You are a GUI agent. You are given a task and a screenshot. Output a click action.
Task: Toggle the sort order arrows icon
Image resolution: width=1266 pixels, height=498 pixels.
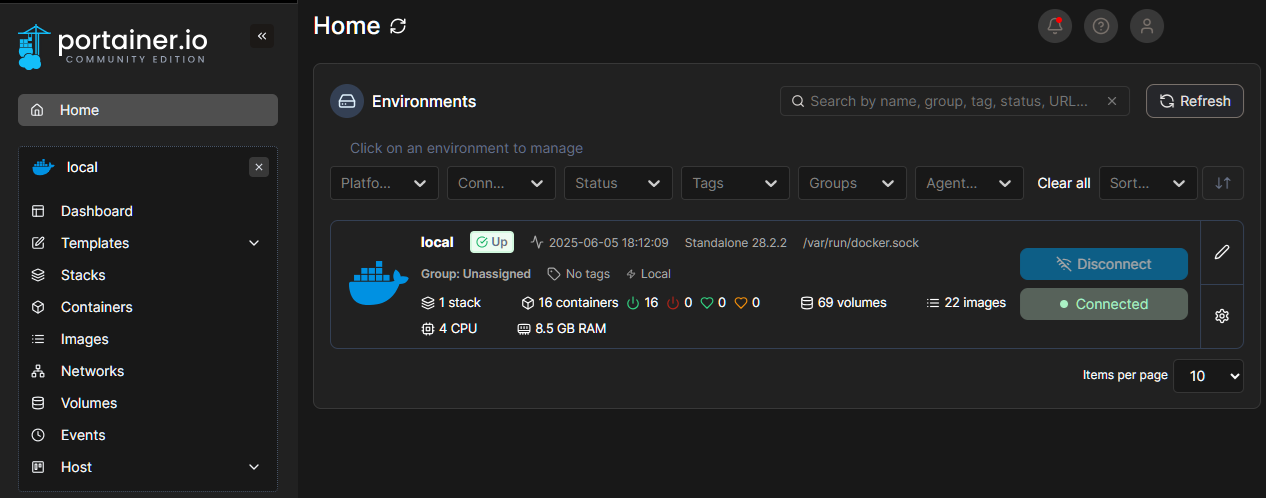[1223, 183]
